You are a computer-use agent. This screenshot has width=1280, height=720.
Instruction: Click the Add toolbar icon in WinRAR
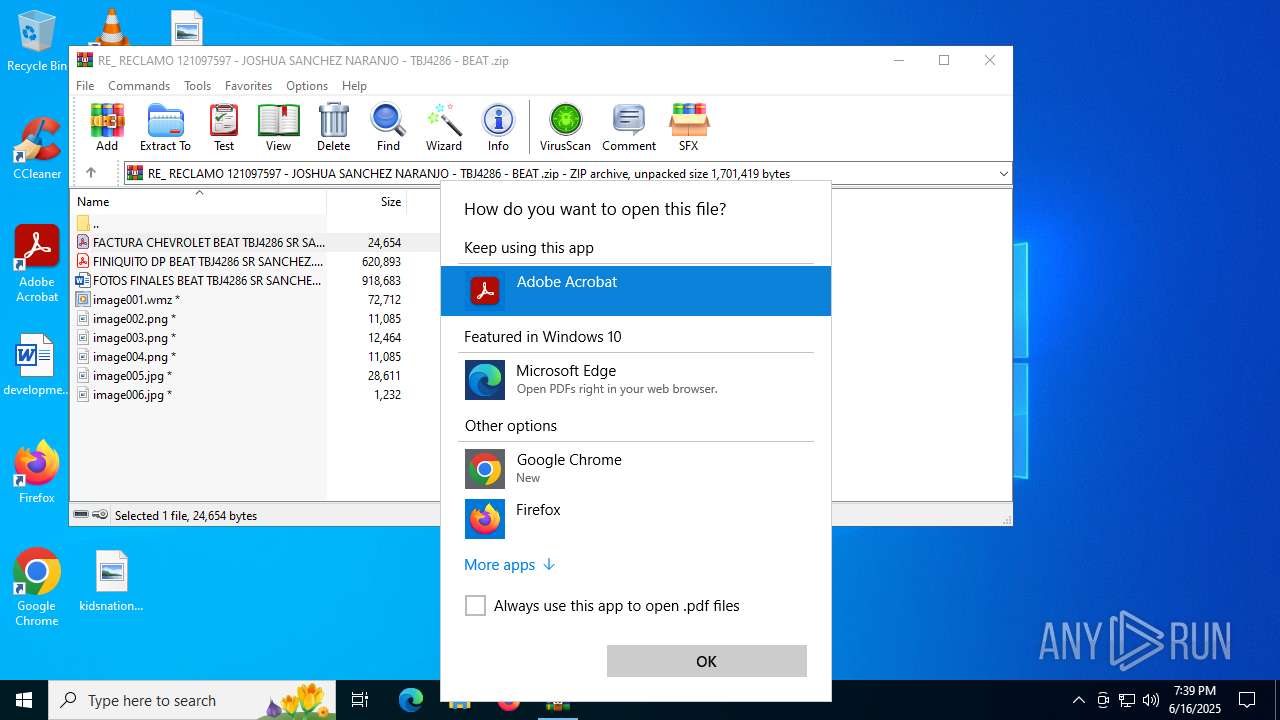[107, 127]
